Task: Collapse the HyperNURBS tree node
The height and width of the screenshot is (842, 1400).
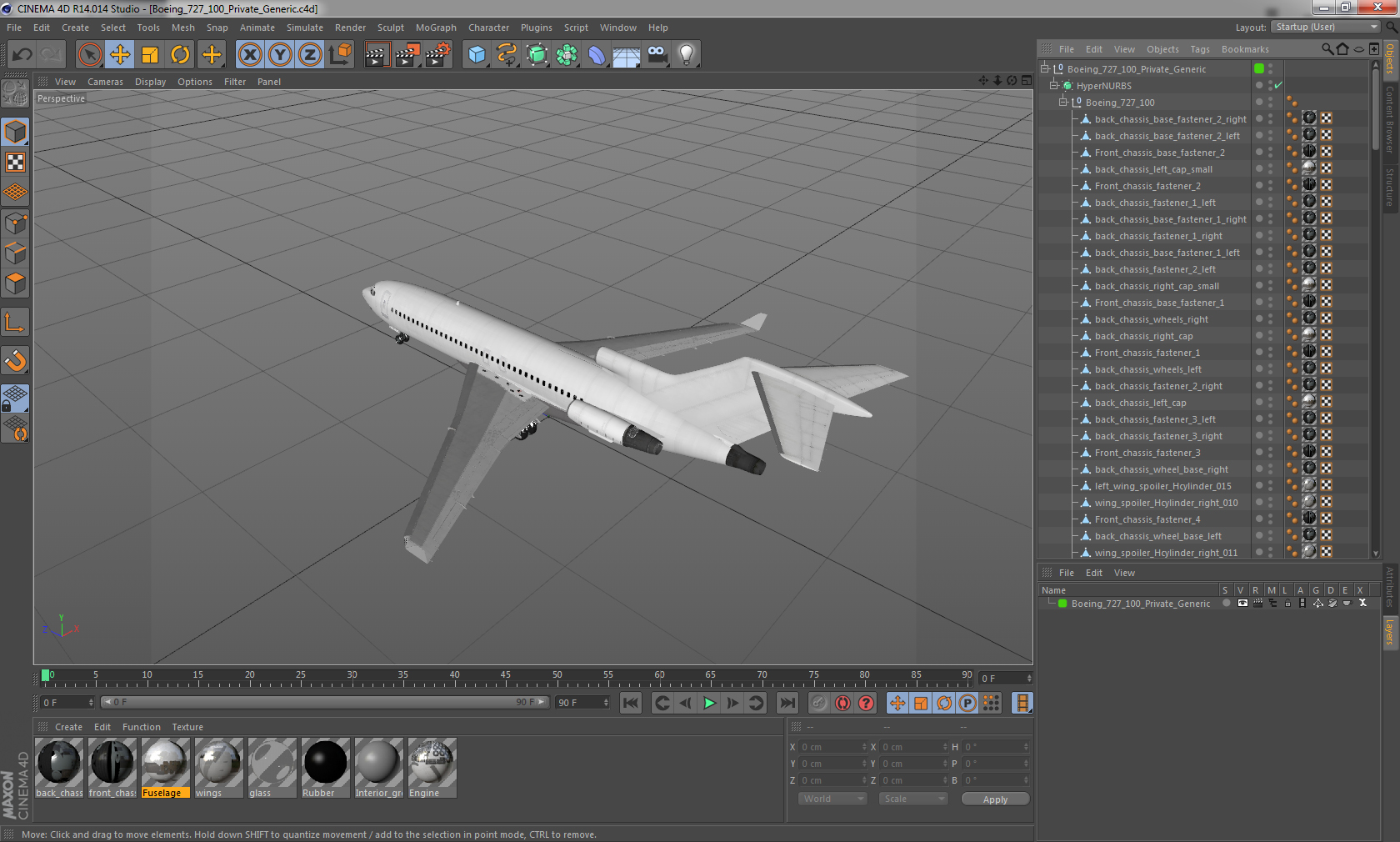Action: coord(1053,85)
